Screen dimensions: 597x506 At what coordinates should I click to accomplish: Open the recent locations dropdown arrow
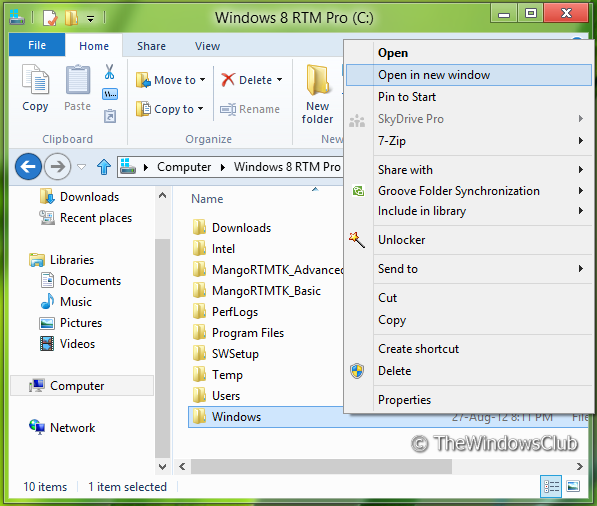click(81, 167)
